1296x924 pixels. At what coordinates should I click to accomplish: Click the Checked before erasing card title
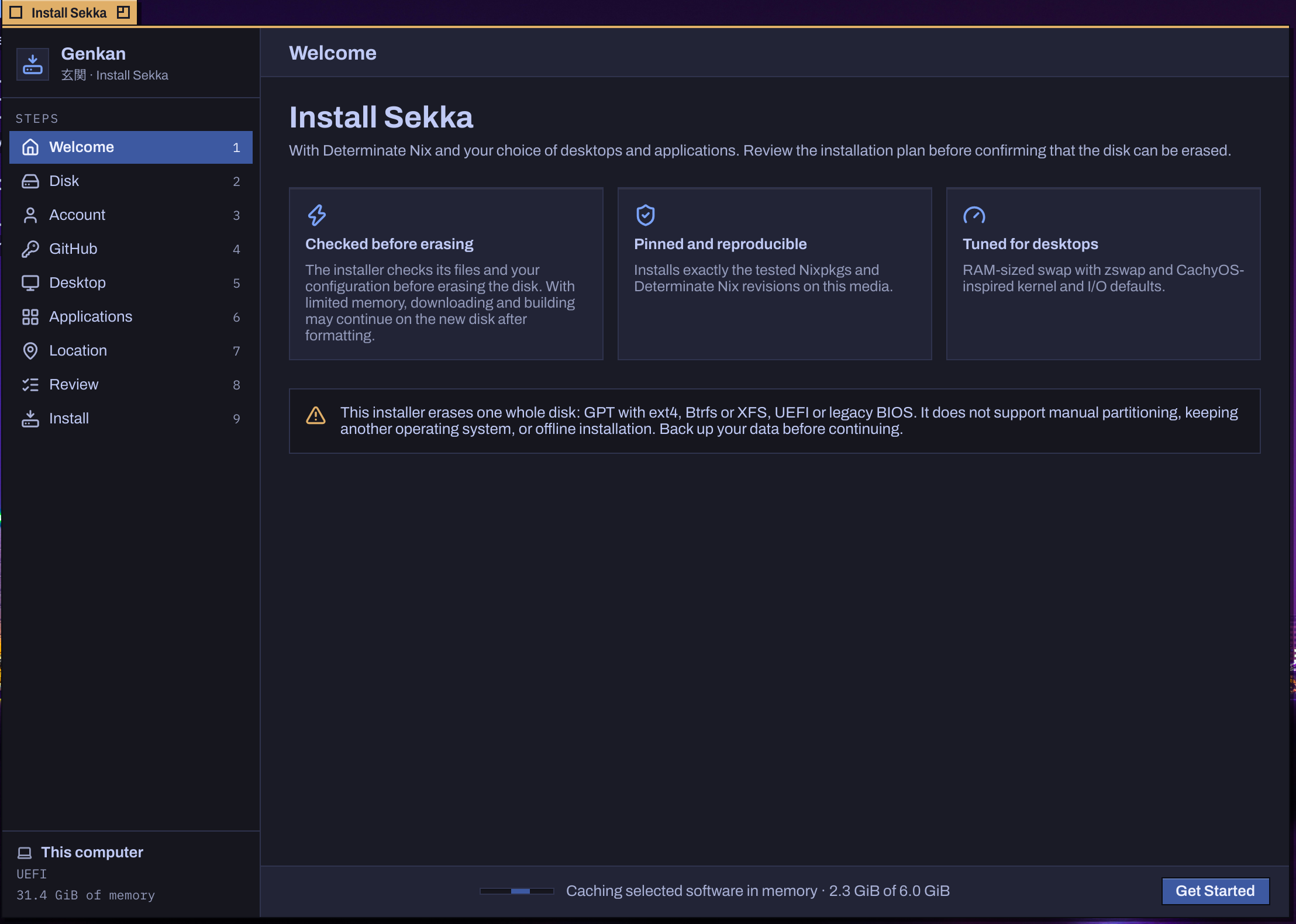pos(390,244)
